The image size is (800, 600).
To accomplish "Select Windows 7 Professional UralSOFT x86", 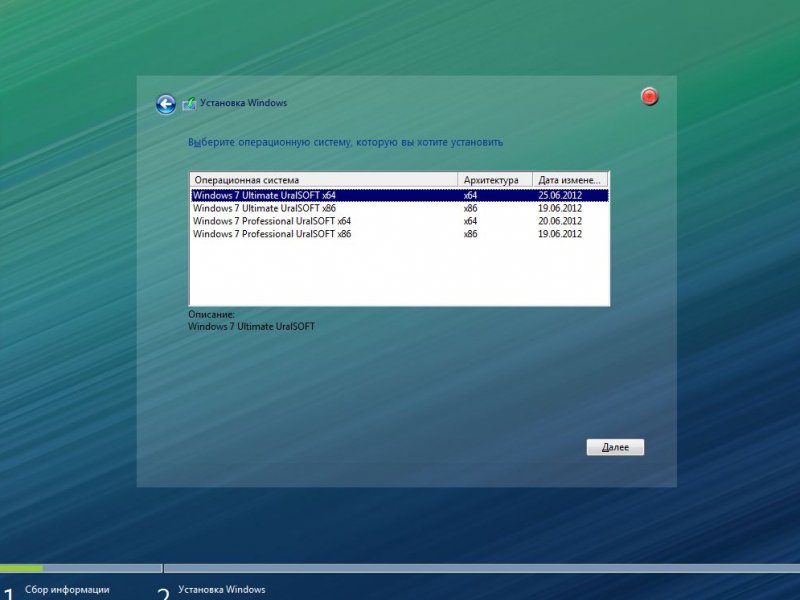I will tap(399, 234).
